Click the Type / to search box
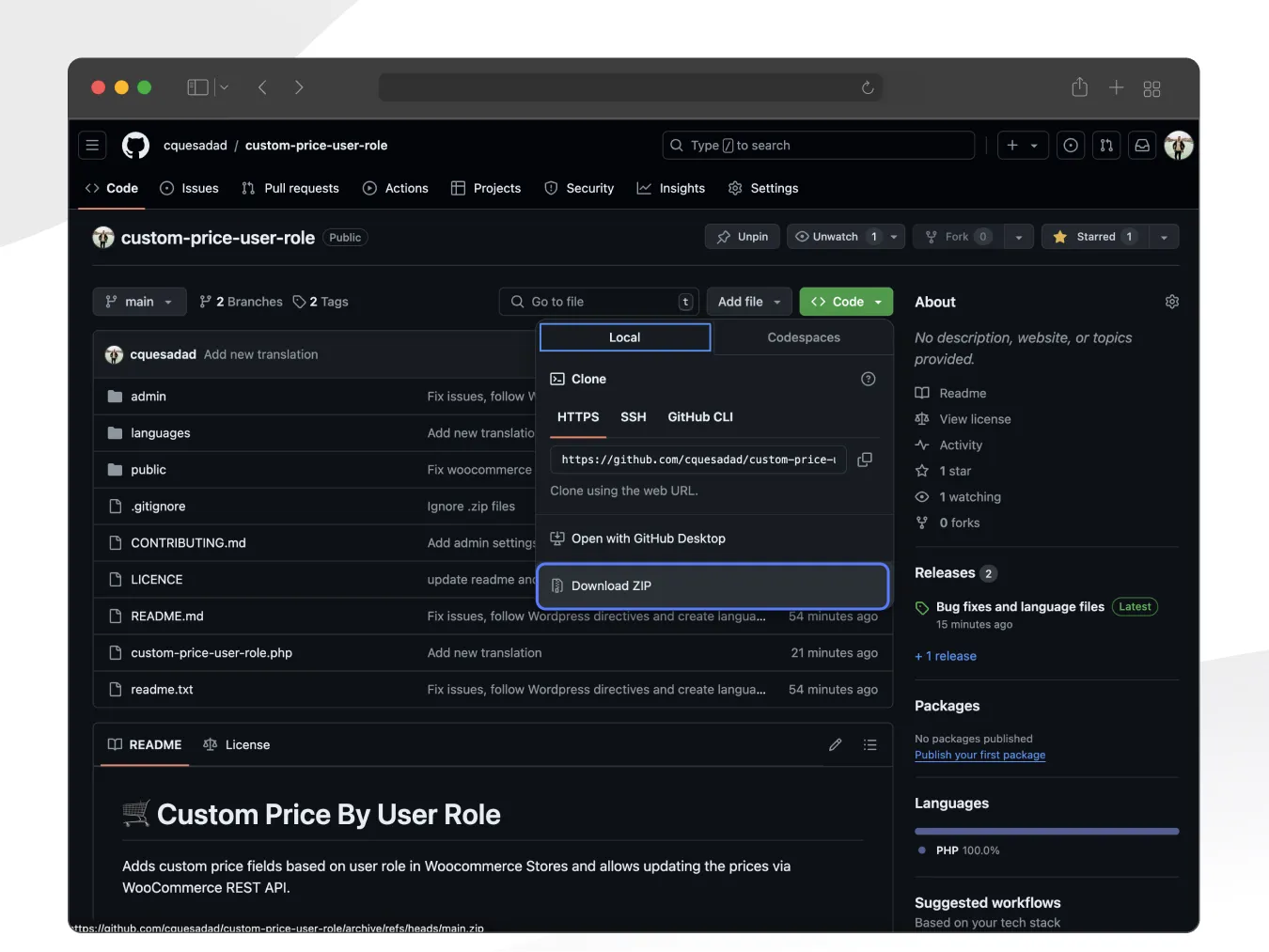Viewport: 1269px width, 952px height. (x=819, y=145)
